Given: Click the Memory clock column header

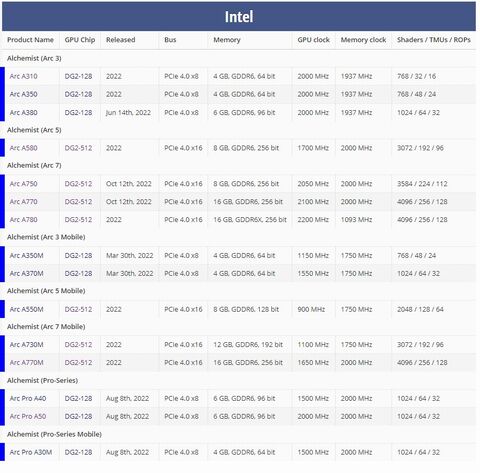Looking at the screenshot, I should point(363,40).
